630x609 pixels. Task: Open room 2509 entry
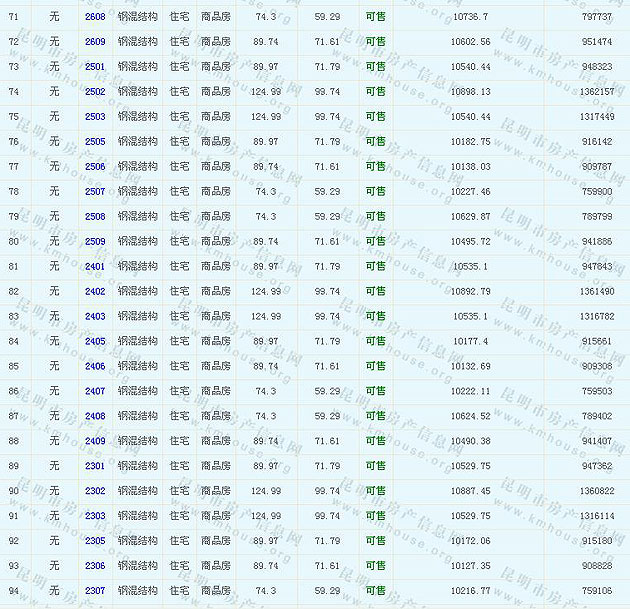tap(95, 242)
